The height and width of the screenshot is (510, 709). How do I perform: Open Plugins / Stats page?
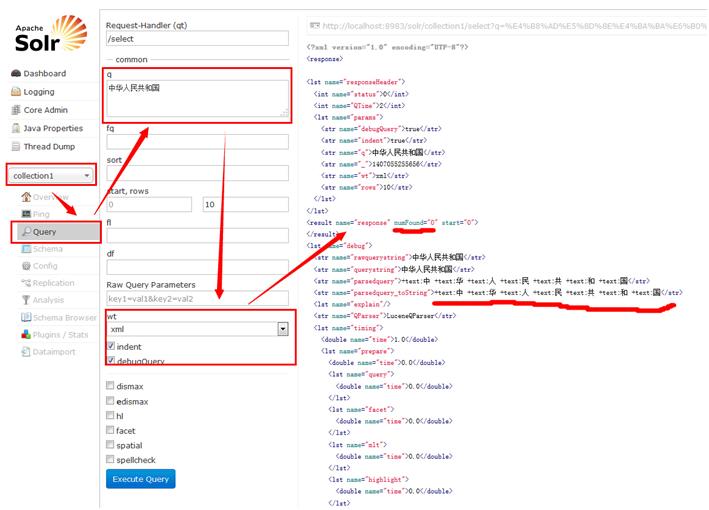(x=60, y=335)
